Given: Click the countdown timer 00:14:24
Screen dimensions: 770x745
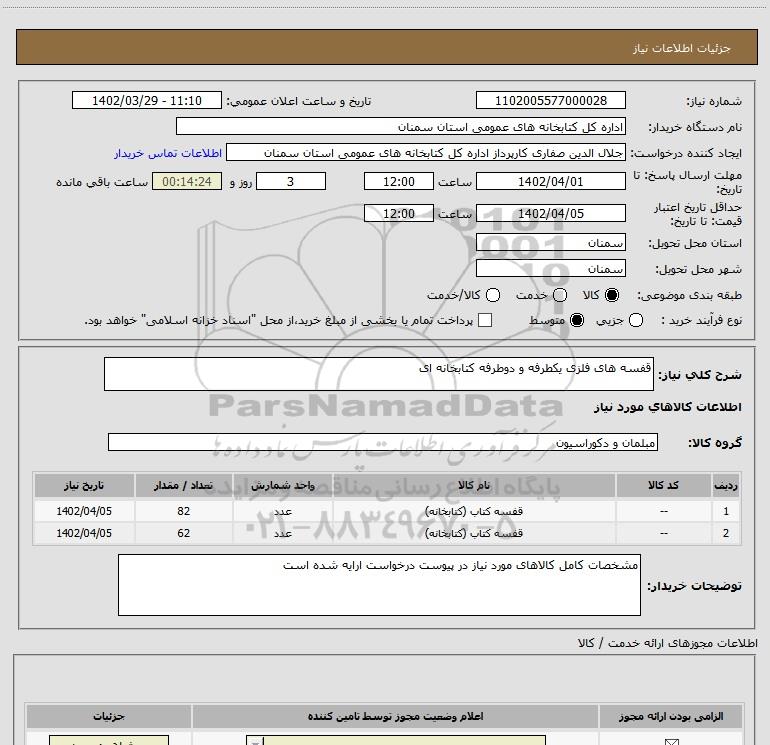Looking at the screenshot, I should click(187, 181).
